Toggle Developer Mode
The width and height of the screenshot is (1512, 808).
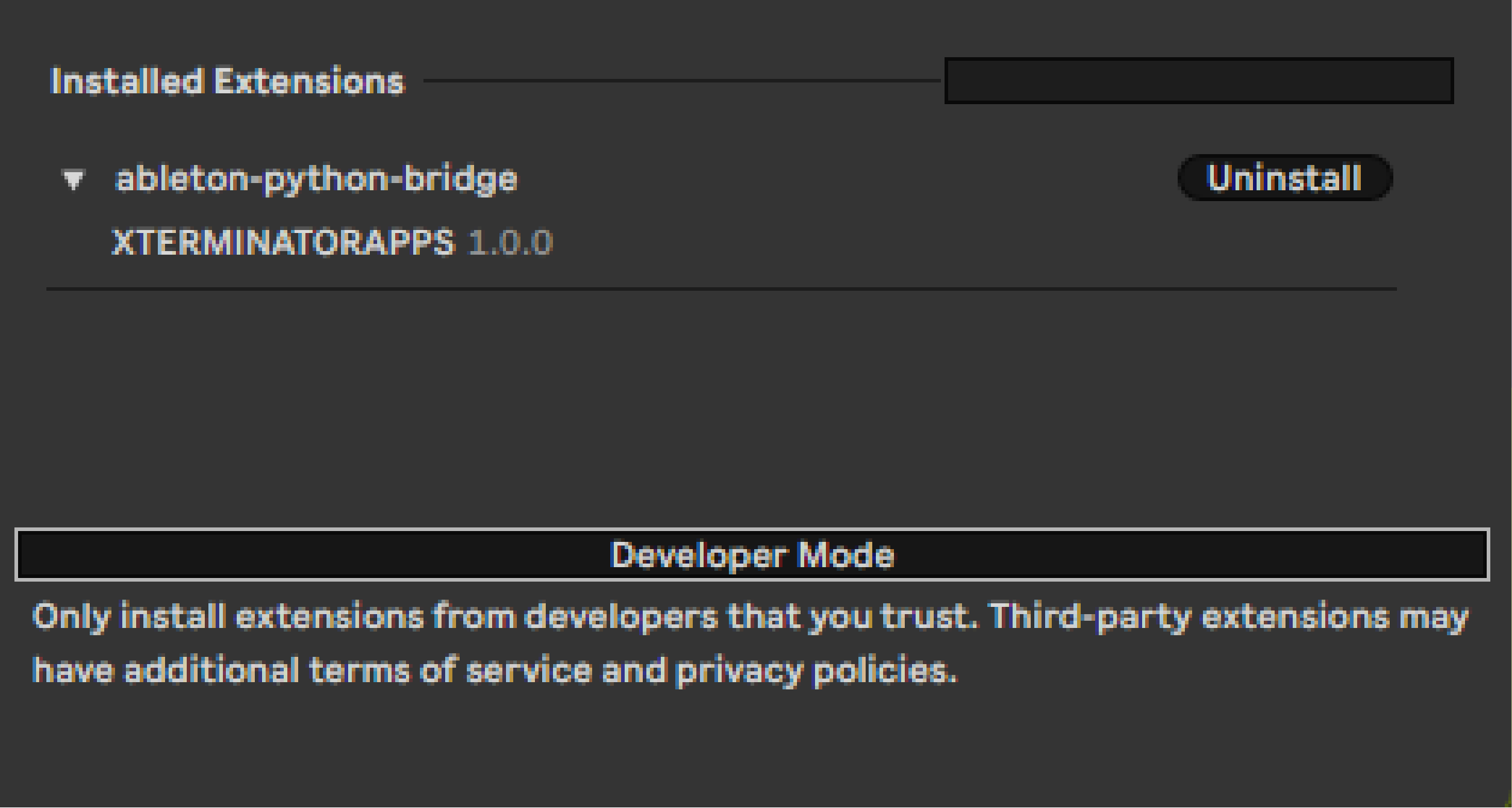752,555
